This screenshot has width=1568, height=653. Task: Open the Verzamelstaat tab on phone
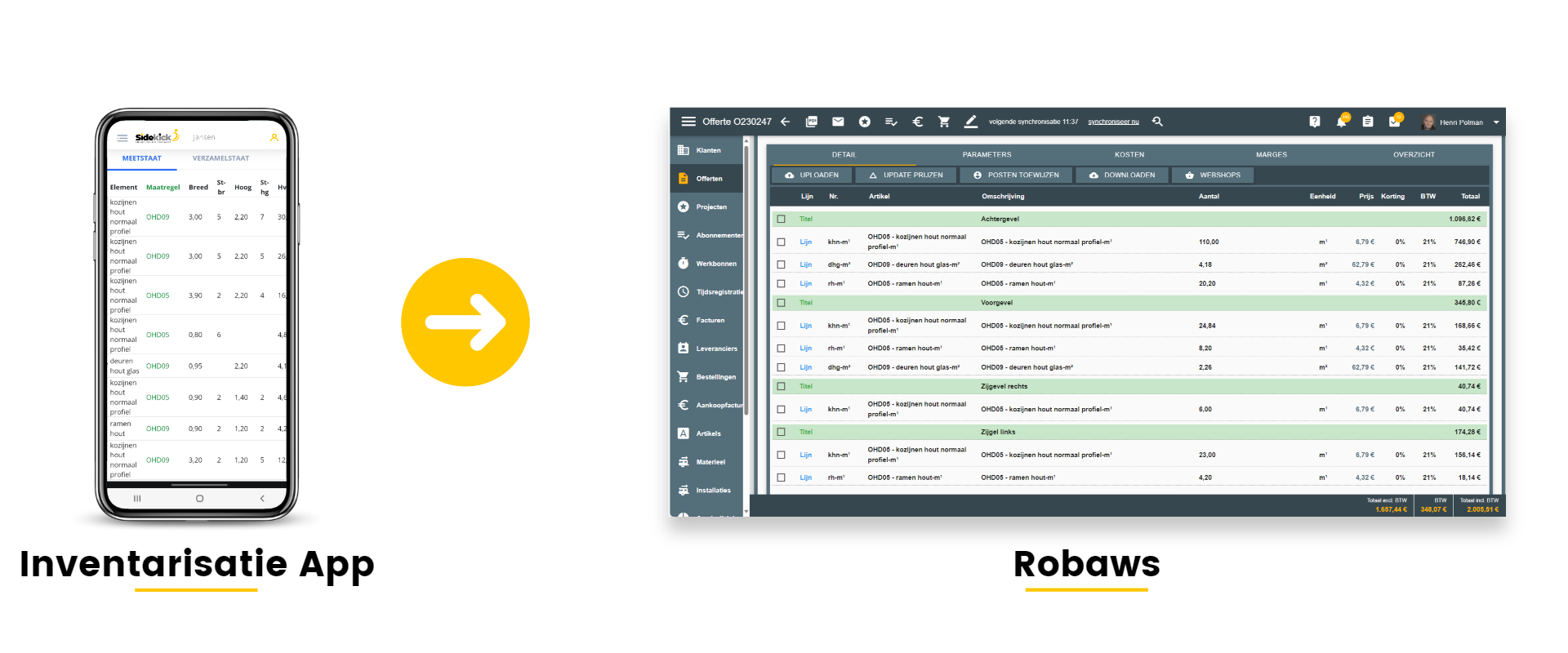tap(220, 158)
